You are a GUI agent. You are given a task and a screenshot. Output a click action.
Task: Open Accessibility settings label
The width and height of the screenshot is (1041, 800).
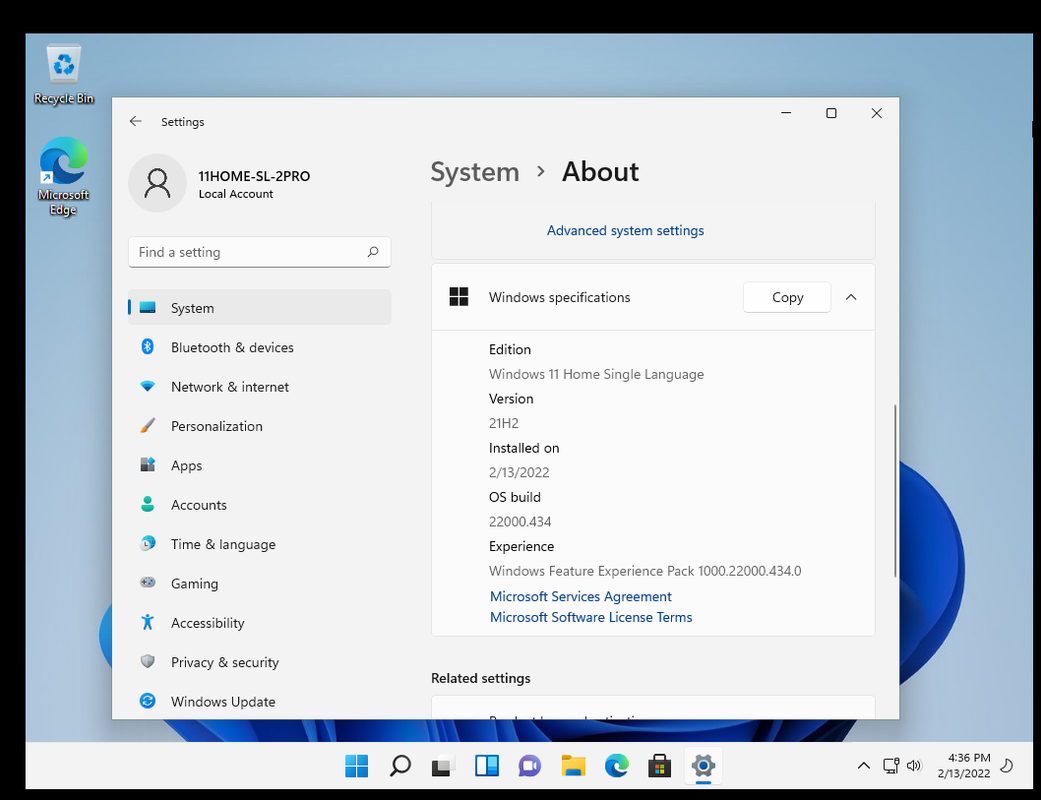tap(208, 623)
